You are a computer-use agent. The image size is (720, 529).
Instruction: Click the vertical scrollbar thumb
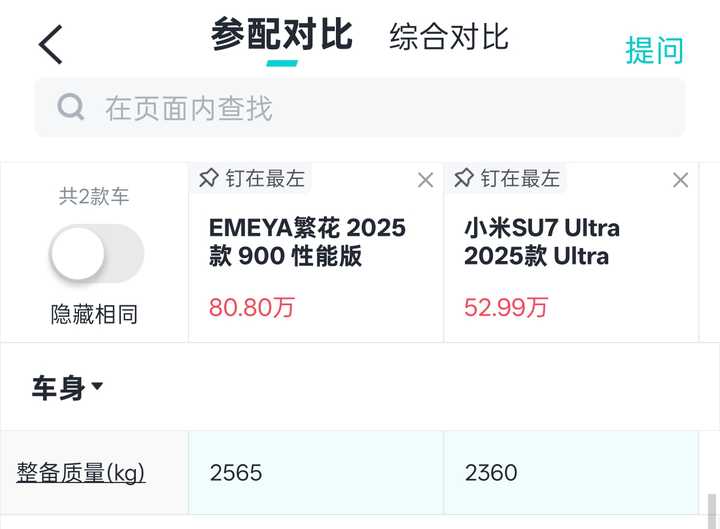point(711,511)
